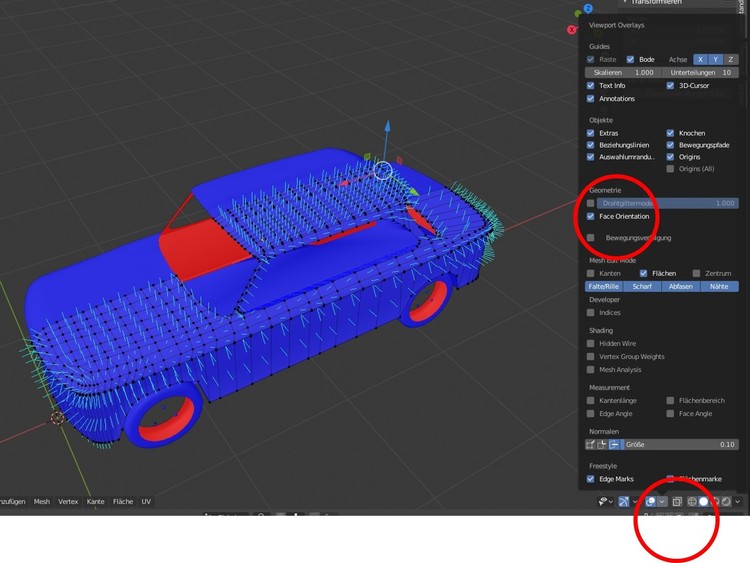Enable the Kanten checkbox
Image resolution: width=750 pixels, height=563 pixels.
(x=591, y=273)
